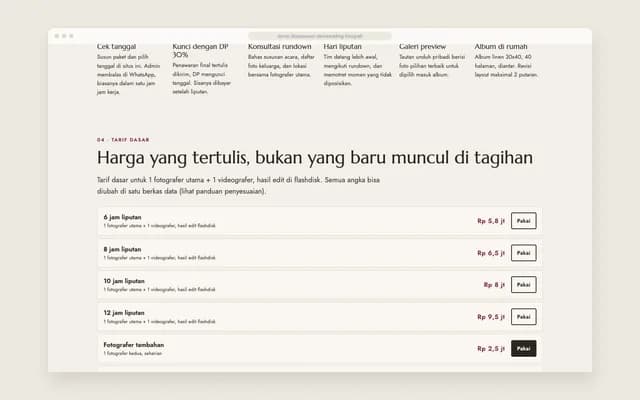This screenshot has height=400, width=640.
Task: Click the 10 jam liputan title
Action: pyautogui.click(x=124, y=281)
